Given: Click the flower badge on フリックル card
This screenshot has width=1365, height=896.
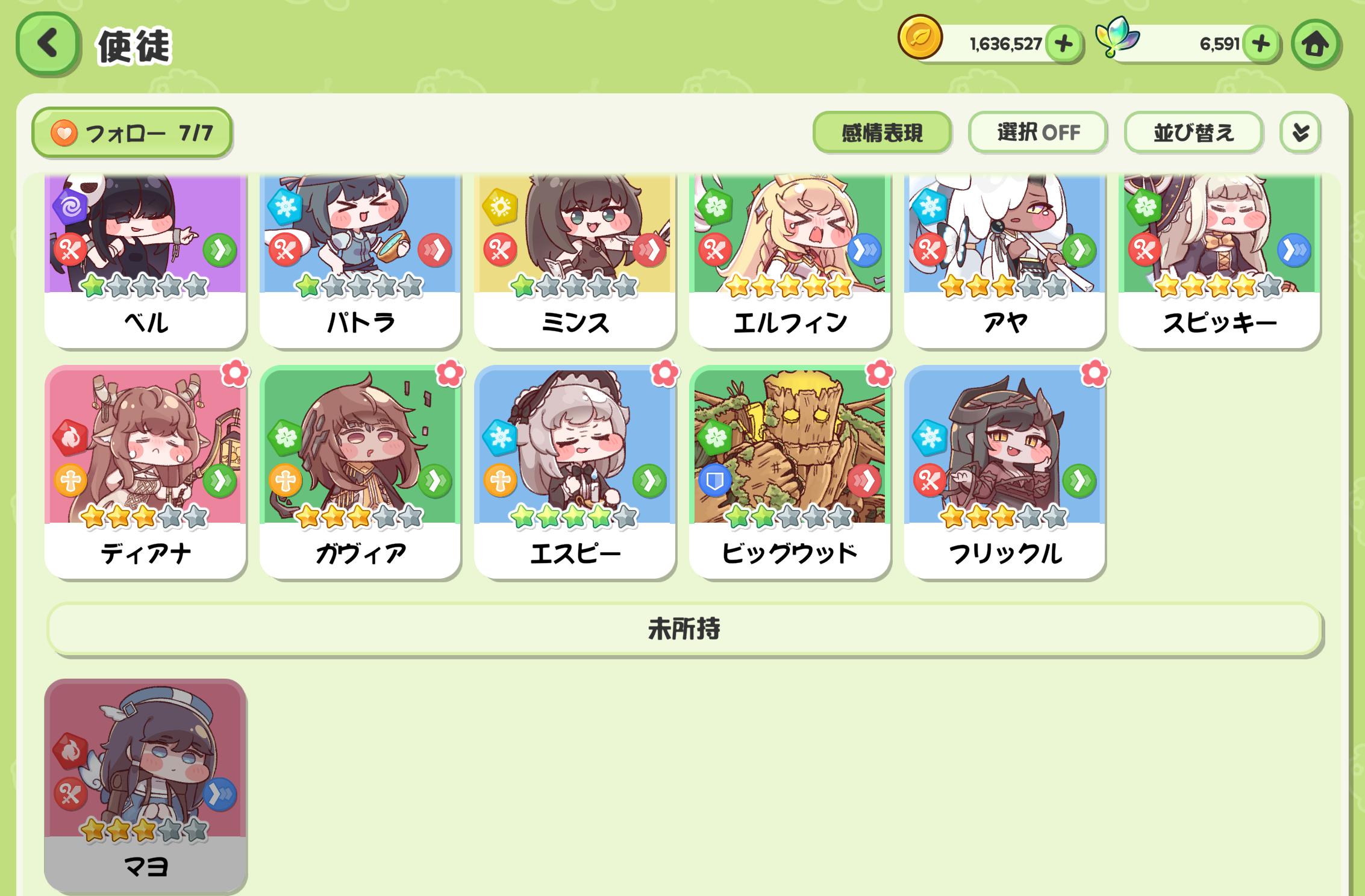Looking at the screenshot, I should [1094, 373].
